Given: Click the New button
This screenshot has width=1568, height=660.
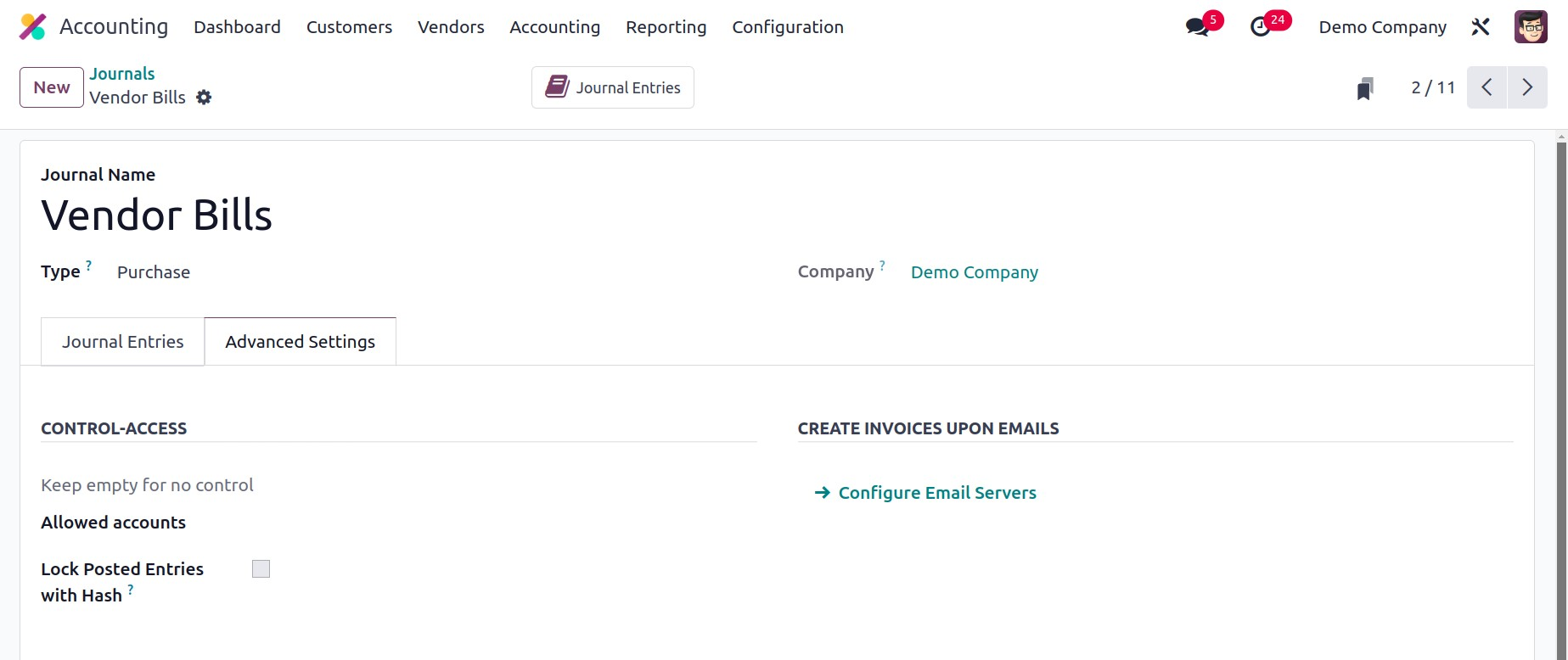Looking at the screenshot, I should click(52, 87).
